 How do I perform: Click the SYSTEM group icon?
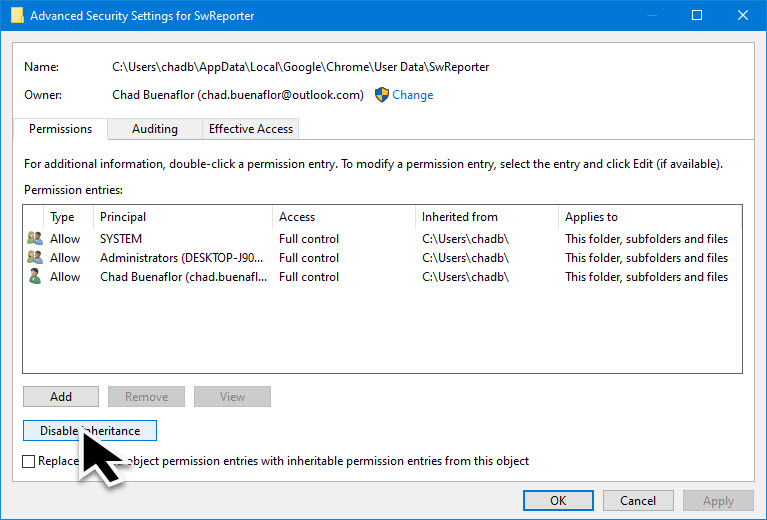35,238
